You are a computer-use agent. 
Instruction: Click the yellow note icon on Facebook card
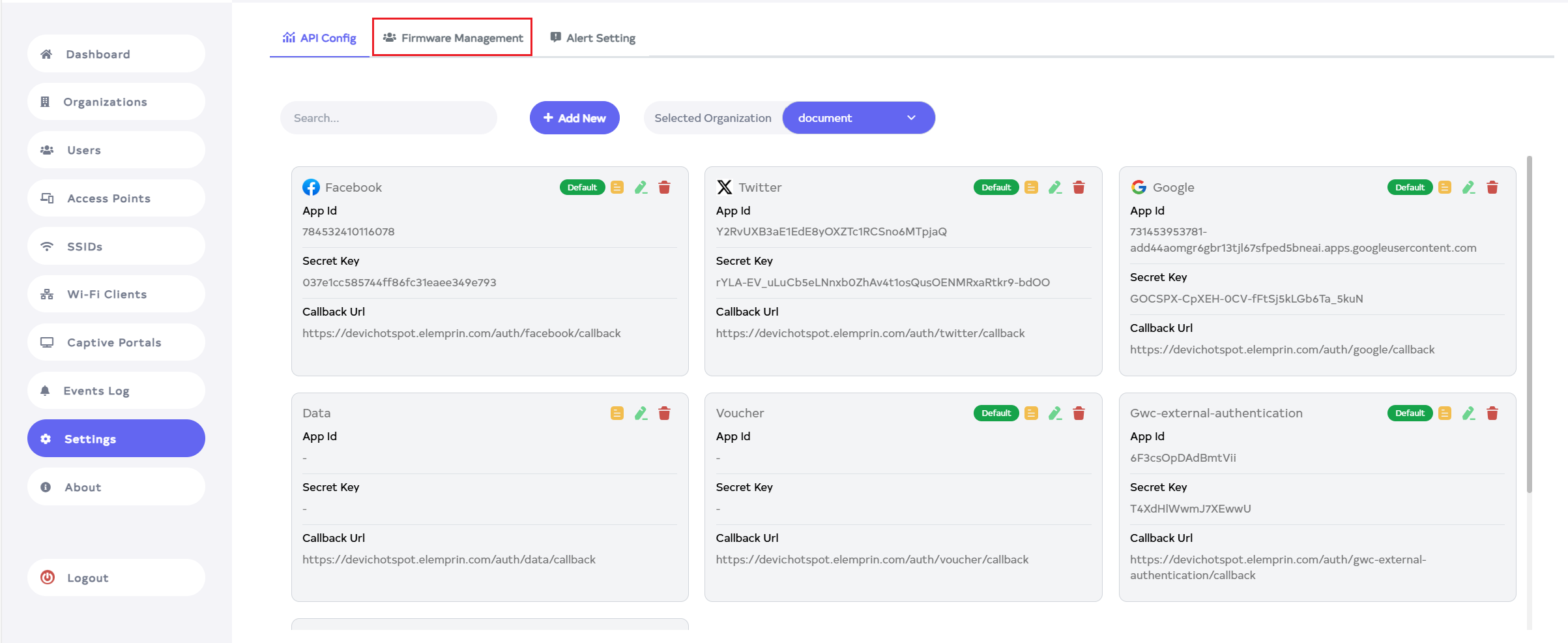click(x=617, y=188)
